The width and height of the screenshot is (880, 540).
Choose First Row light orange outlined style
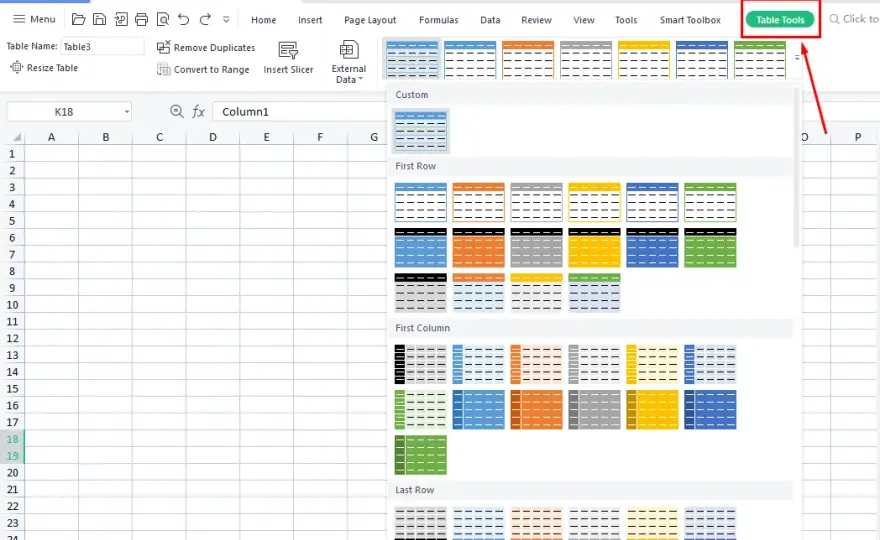pyautogui.click(x=479, y=202)
